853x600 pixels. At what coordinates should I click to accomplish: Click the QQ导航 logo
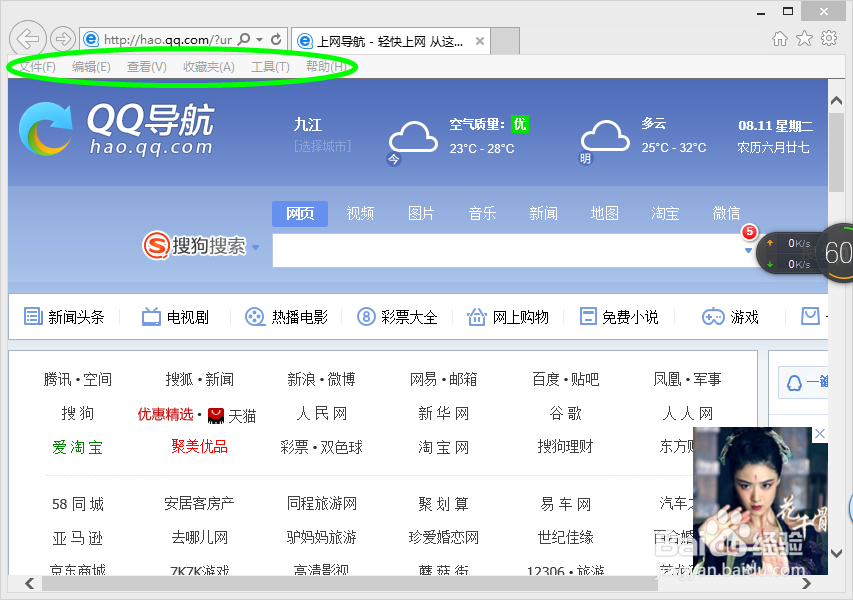(116, 129)
